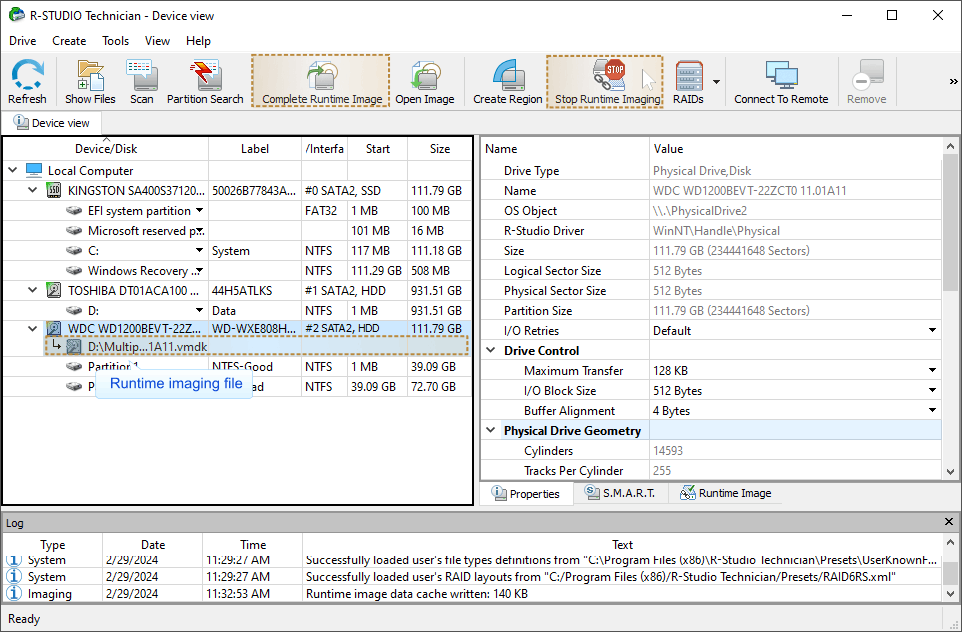Click the Remove toolbar icon

pos(866,82)
